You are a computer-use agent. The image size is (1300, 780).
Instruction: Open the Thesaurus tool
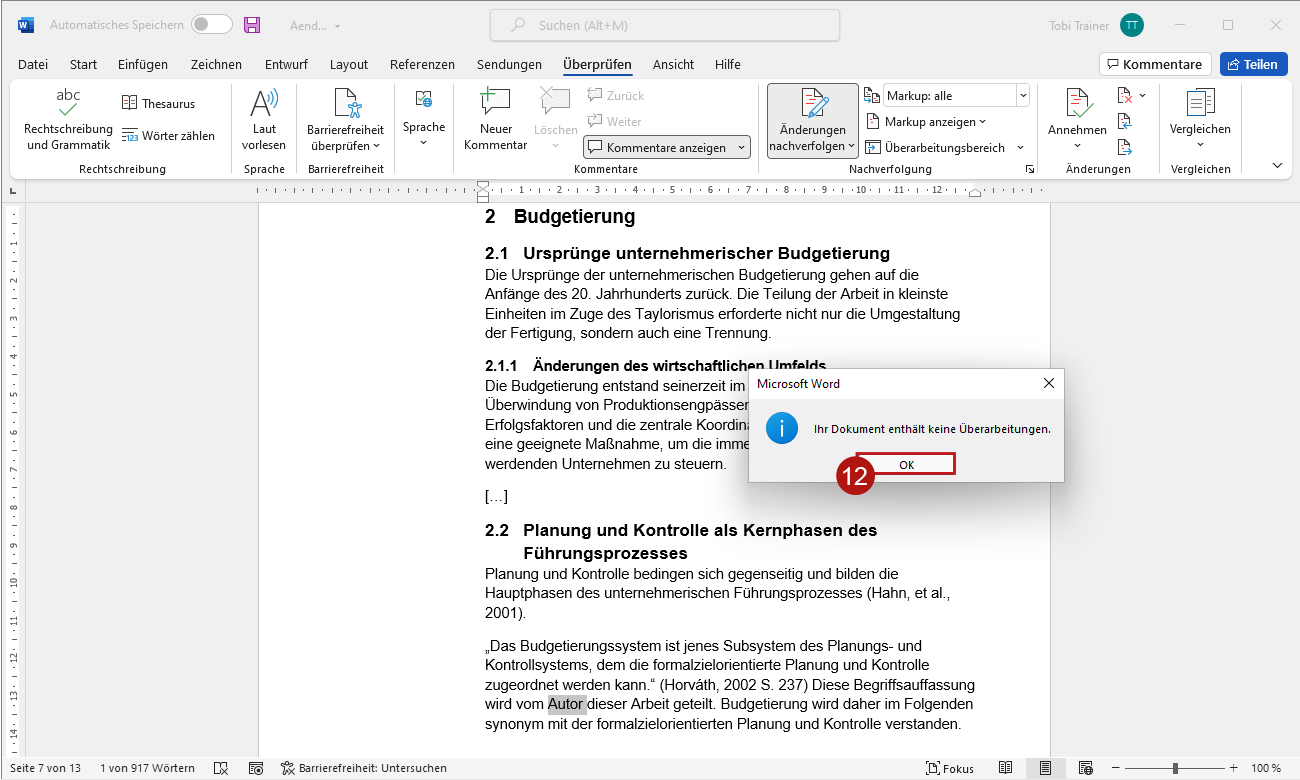(158, 103)
